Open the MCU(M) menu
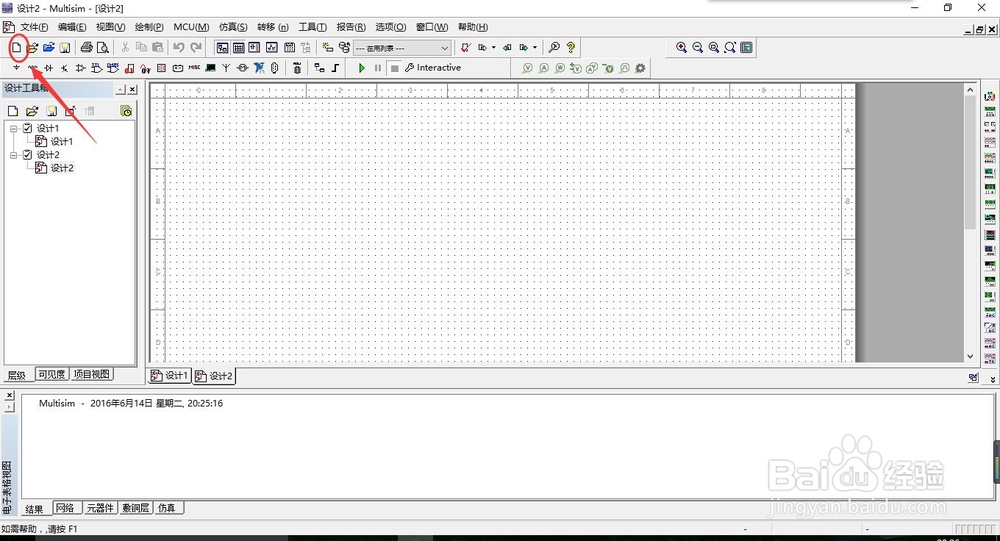Image resolution: width=1000 pixels, height=541 pixels. coord(191,27)
